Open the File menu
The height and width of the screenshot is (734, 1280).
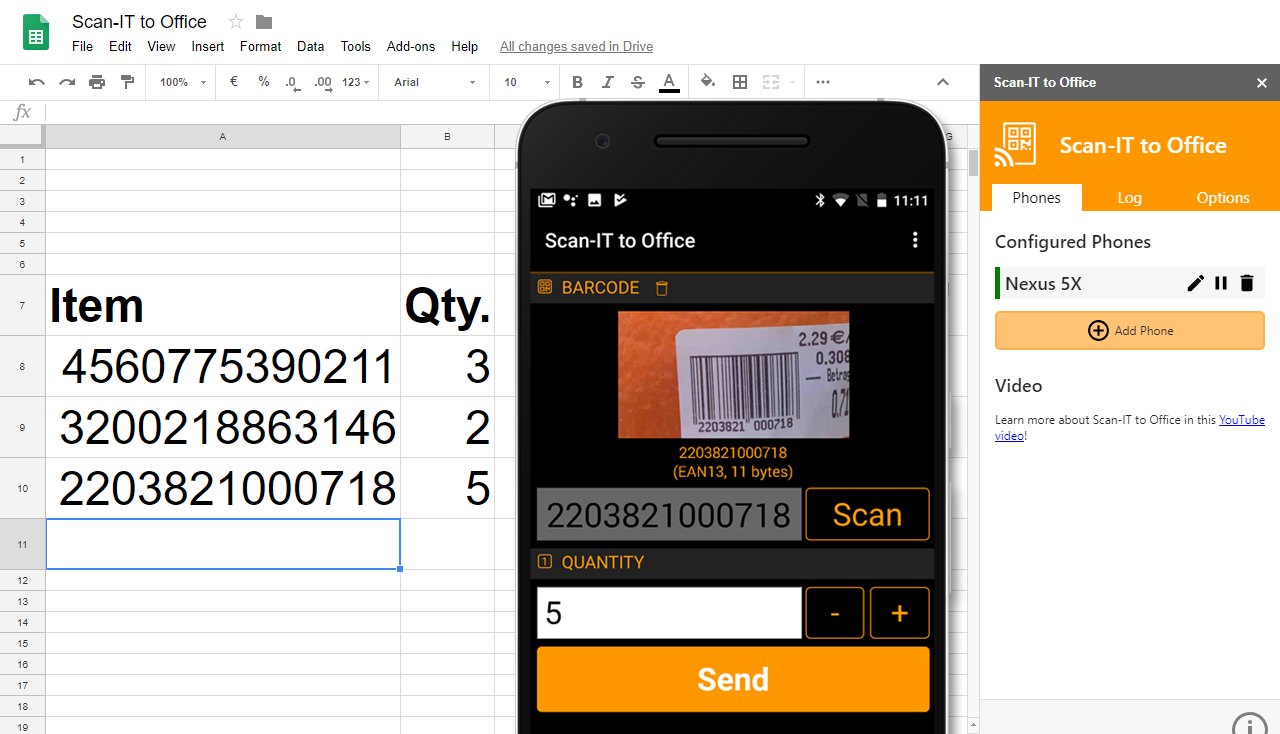(x=82, y=46)
